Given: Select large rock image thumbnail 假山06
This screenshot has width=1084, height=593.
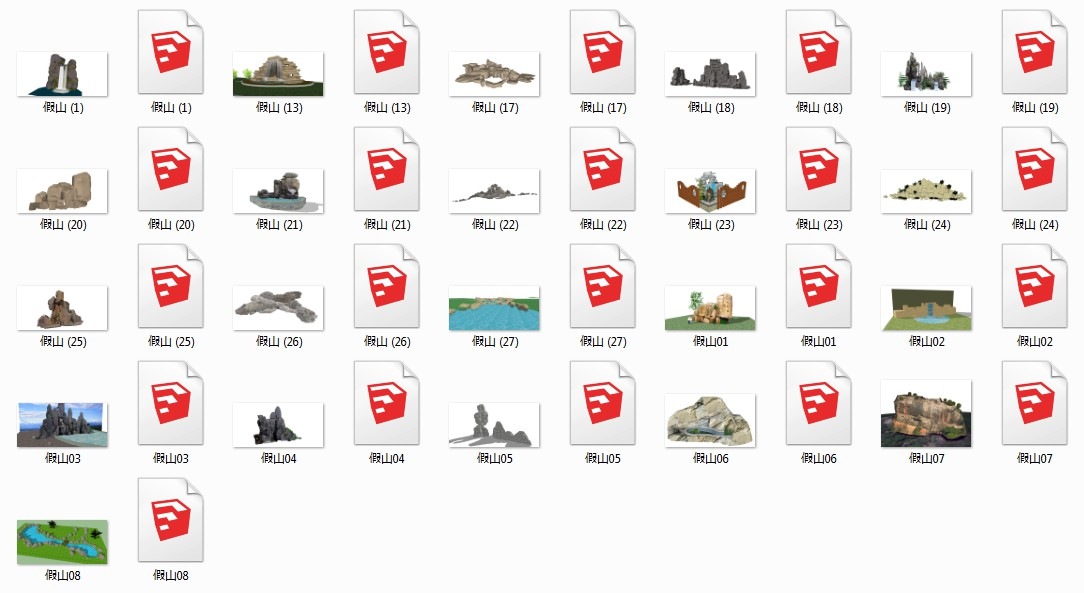Looking at the screenshot, I should 710,420.
